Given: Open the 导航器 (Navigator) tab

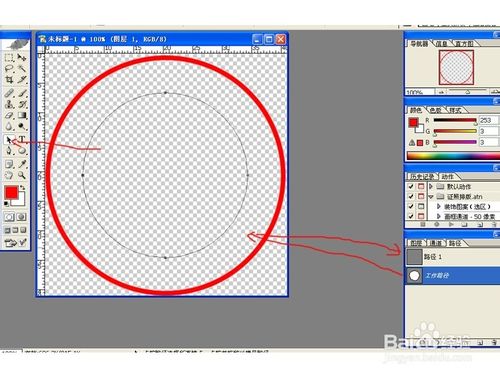Looking at the screenshot, I should (x=419, y=44).
